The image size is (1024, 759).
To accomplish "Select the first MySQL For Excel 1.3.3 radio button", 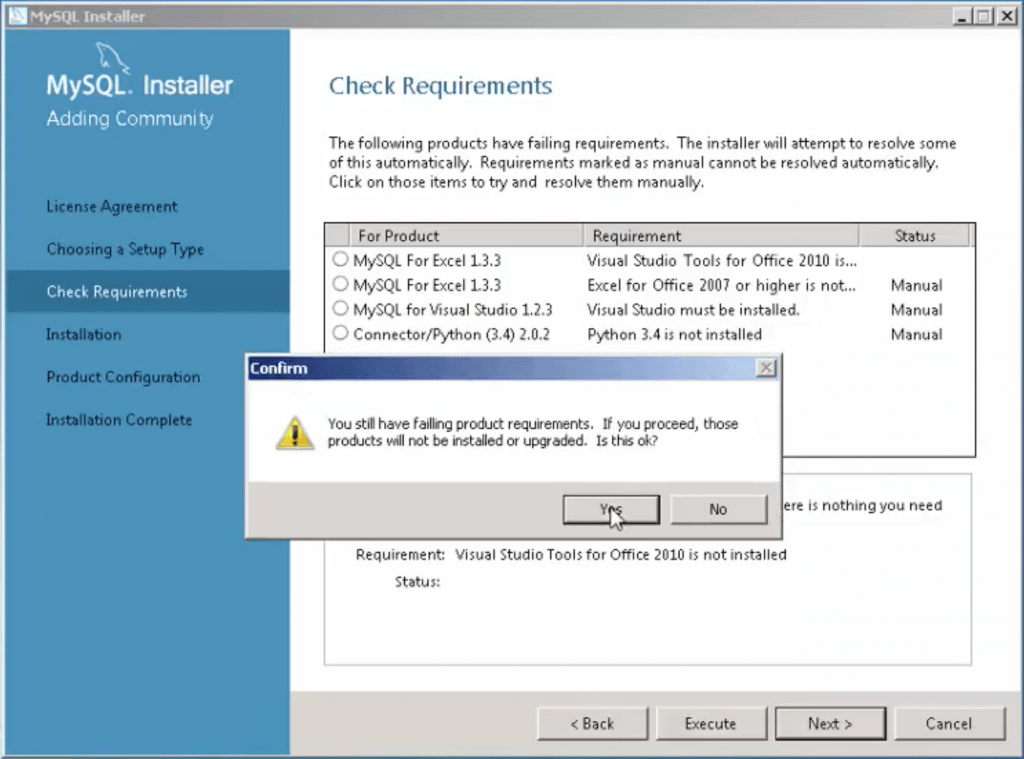I will click(x=340, y=259).
